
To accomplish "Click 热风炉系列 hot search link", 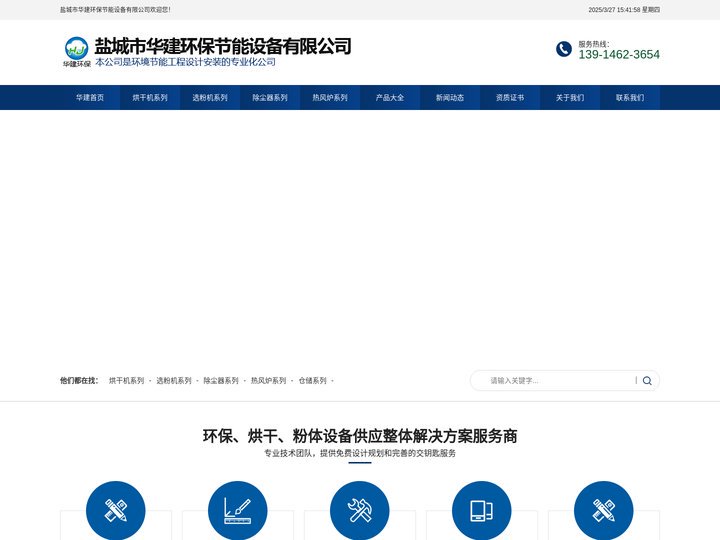I will tap(268, 381).
